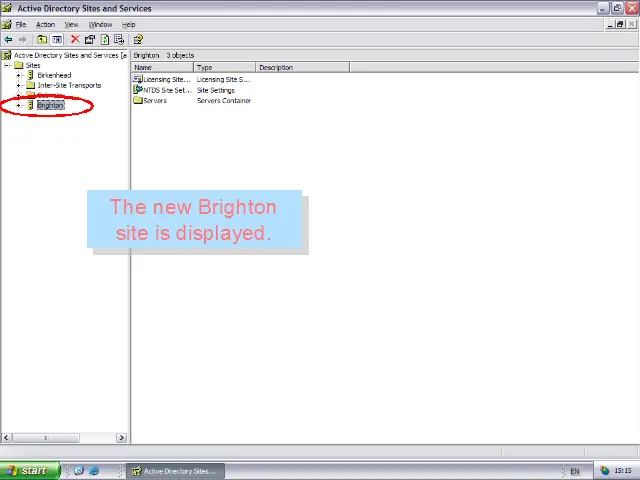
Task: Click the Back arrow toolbar icon
Action: pyautogui.click(x=8, y=40)
